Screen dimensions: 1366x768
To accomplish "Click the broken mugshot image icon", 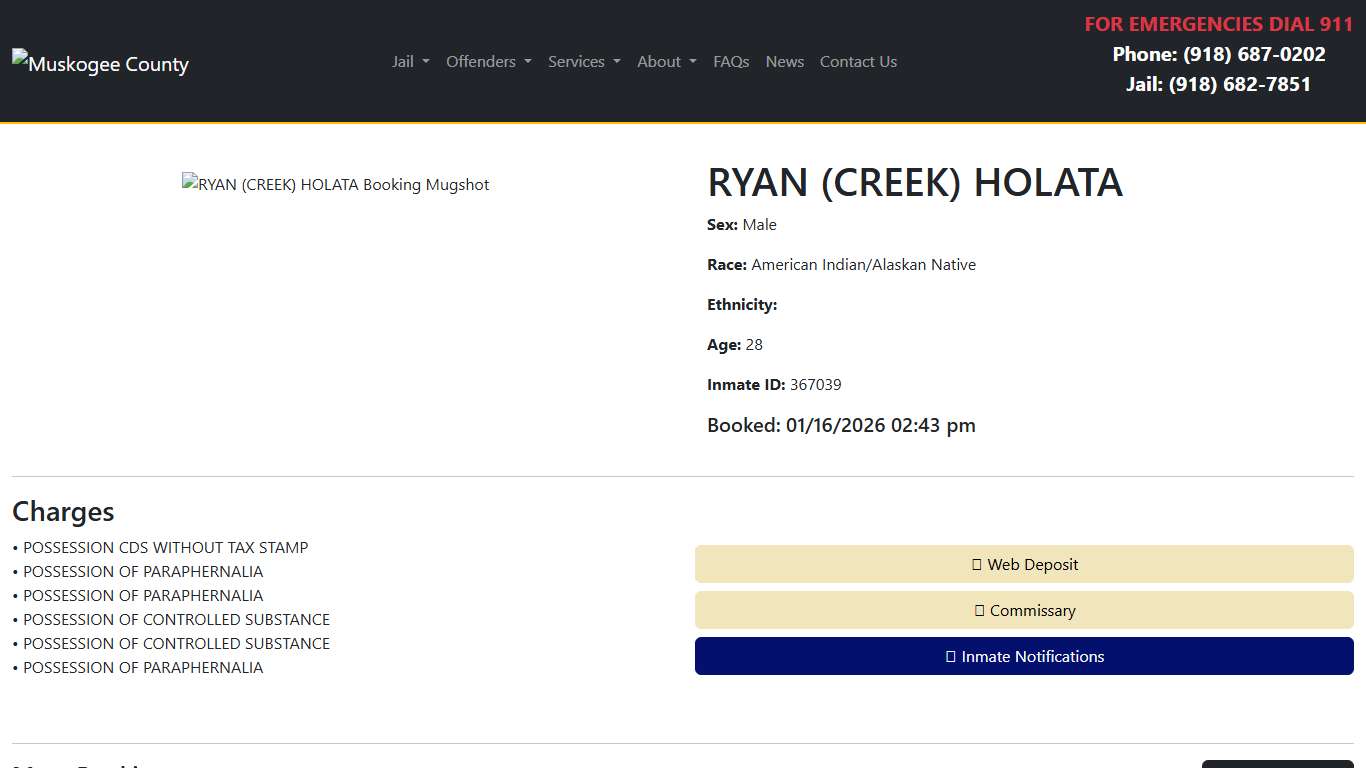I will (190, 183).
